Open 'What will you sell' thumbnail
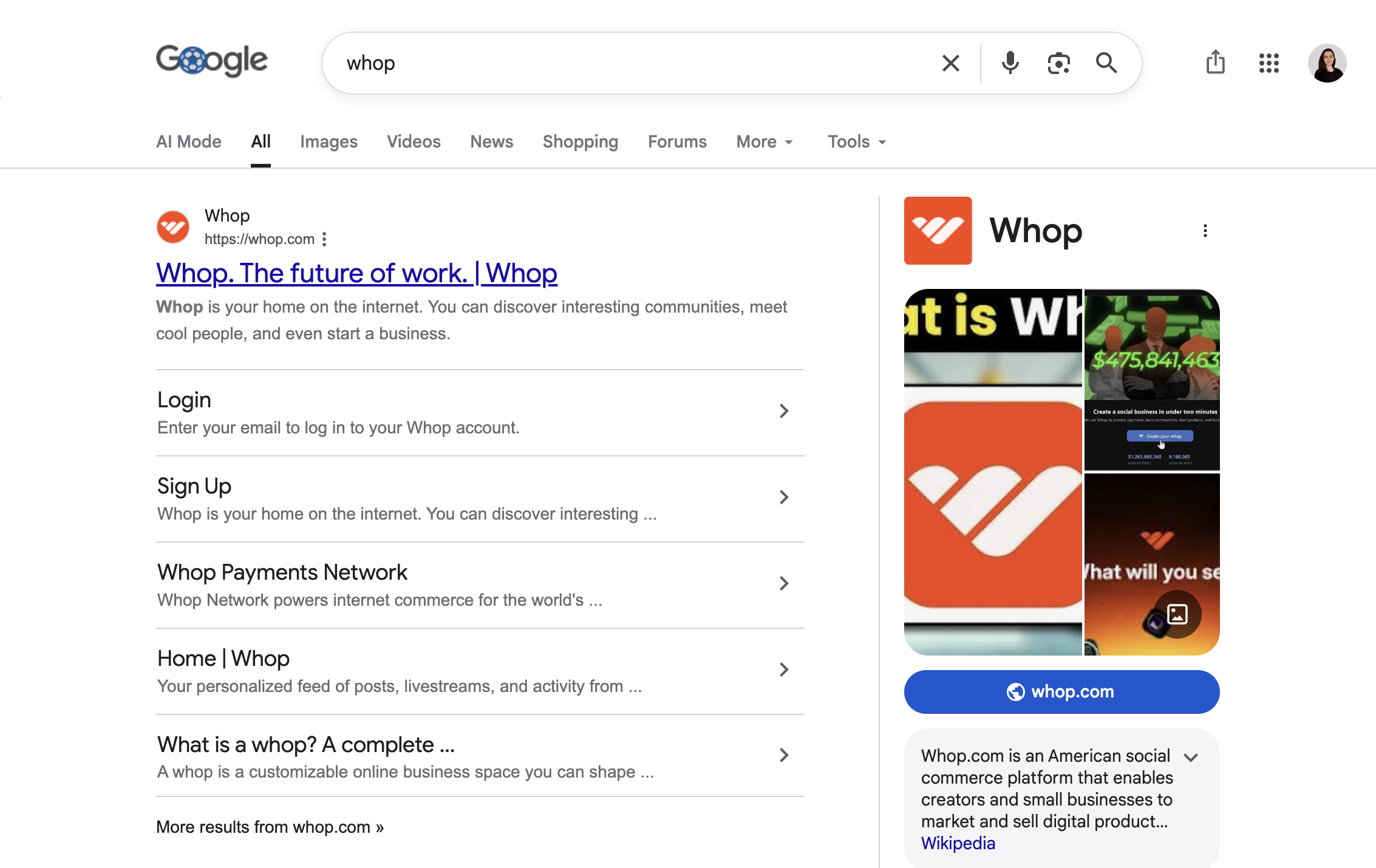The image size is (1376, 868). [x=1152, y=565]
